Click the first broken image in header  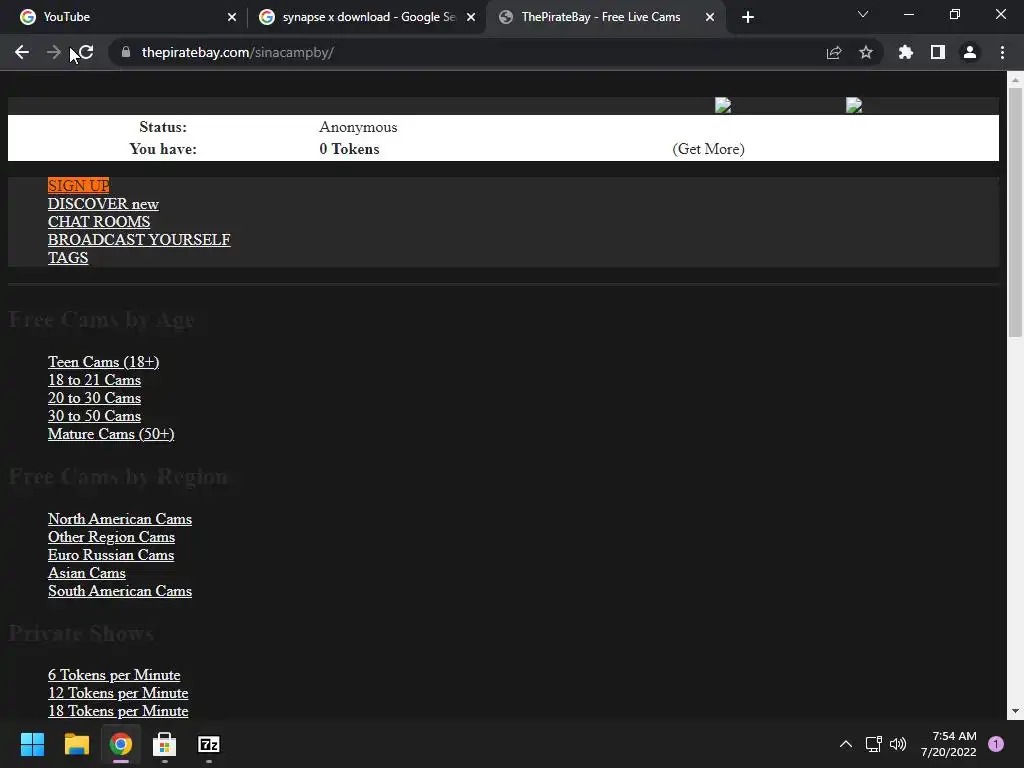[x=723, y=105]
